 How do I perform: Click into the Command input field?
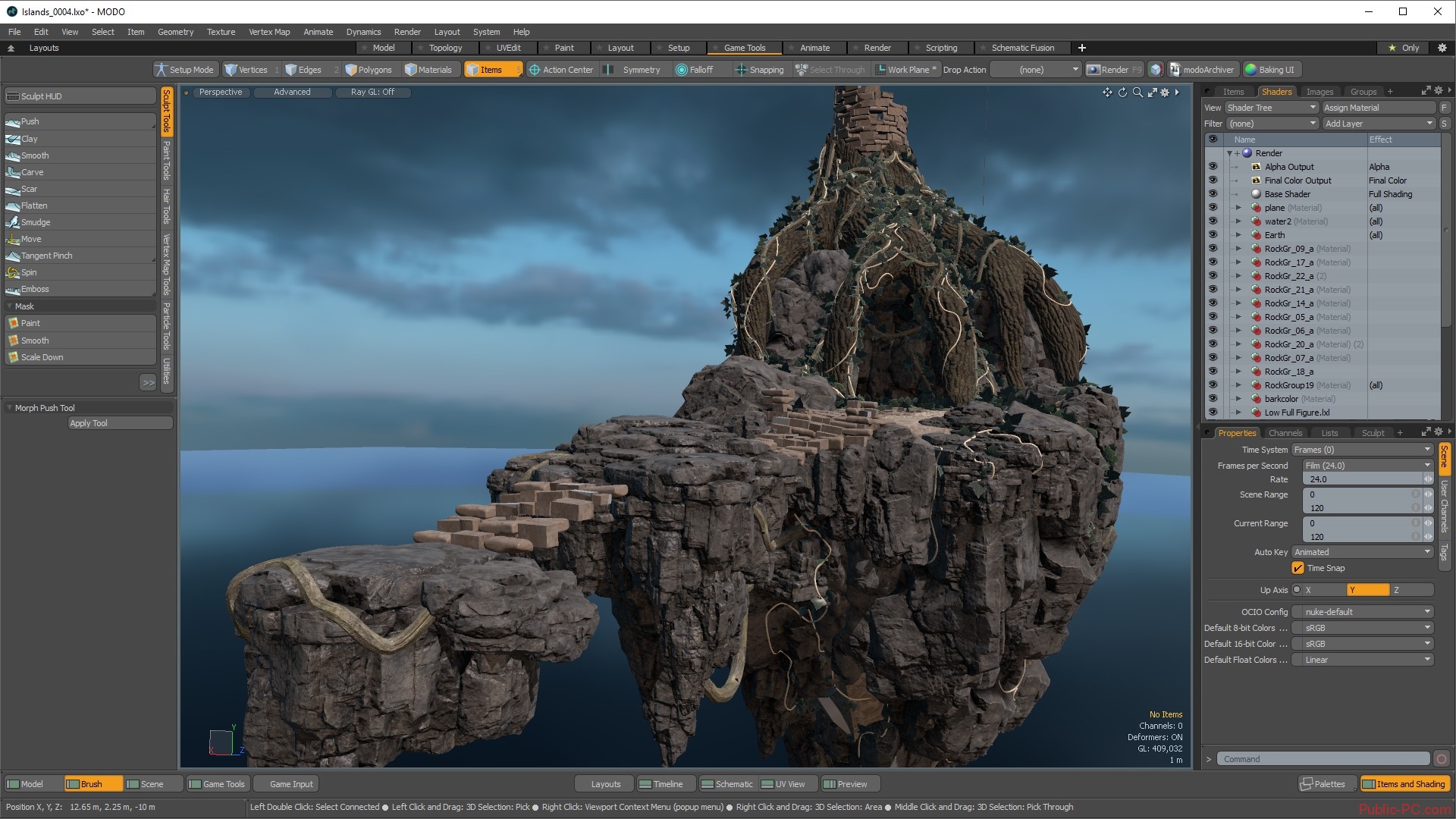coord(1323,759)
